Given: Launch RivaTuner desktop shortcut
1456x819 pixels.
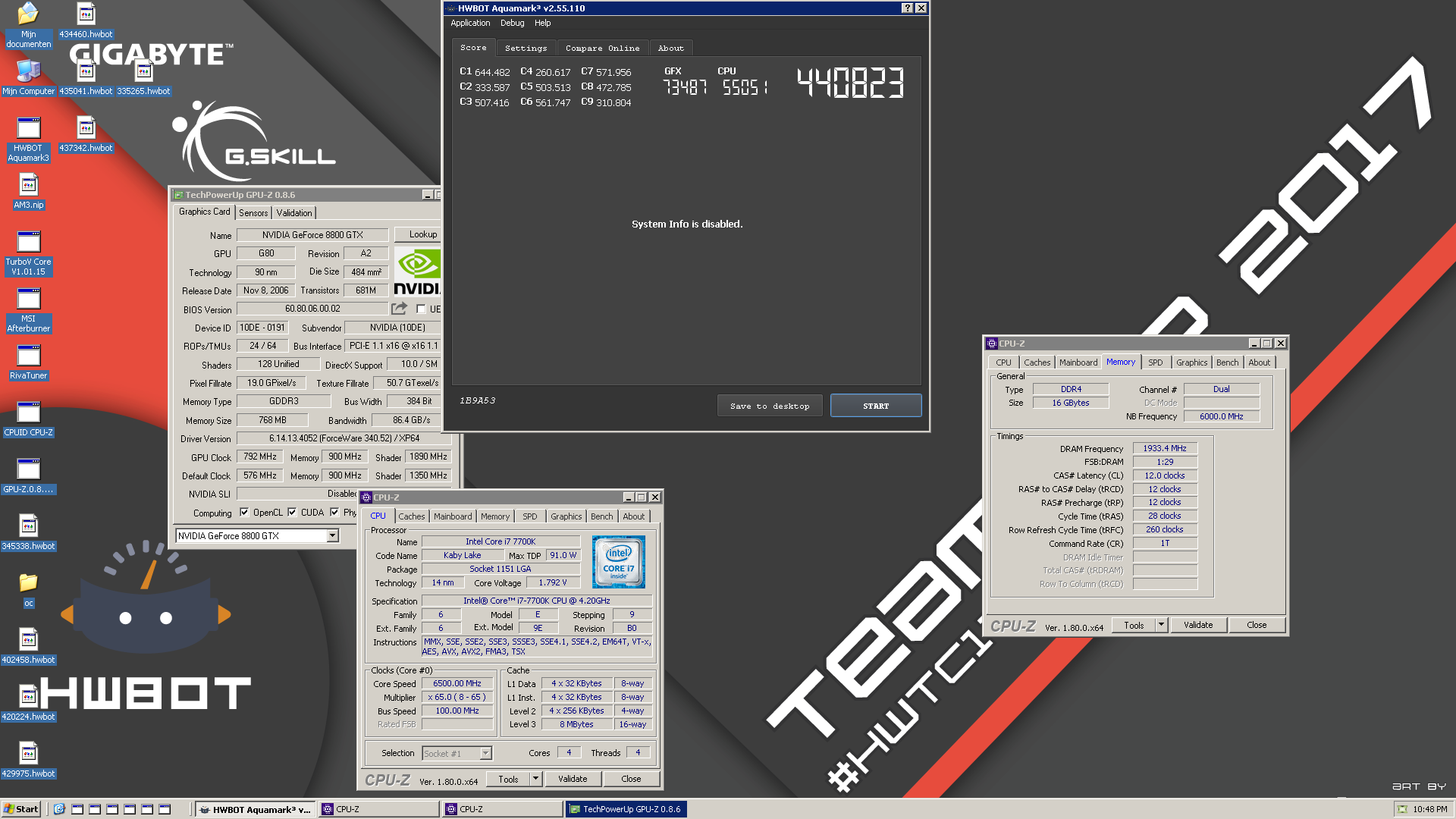Looking at the screenshot, I should pos(28,361).
